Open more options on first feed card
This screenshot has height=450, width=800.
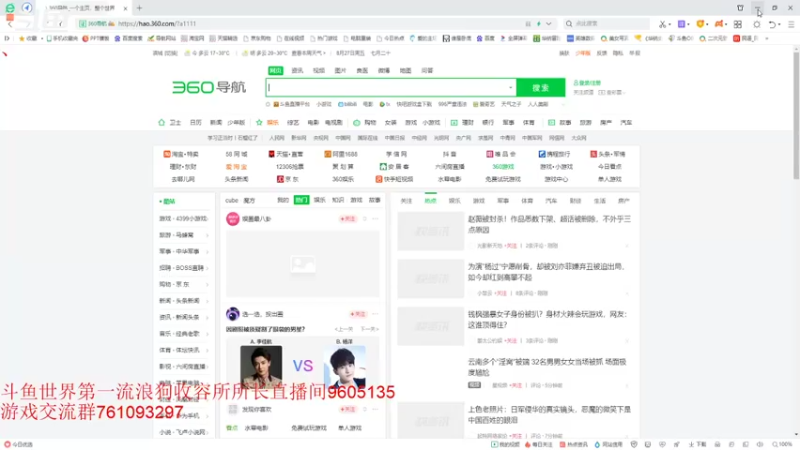[x=376, y=219]
